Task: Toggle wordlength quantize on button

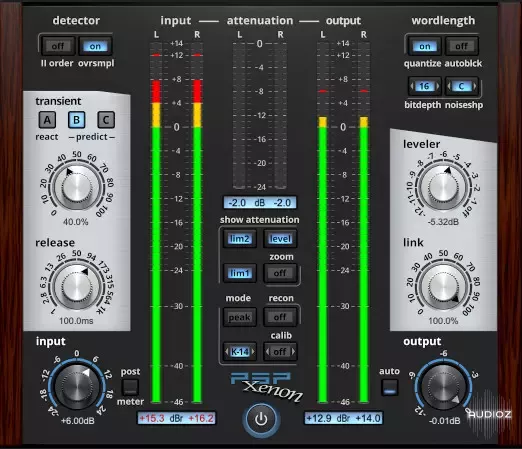Action: pyautogui.click(x=425, y=46)
